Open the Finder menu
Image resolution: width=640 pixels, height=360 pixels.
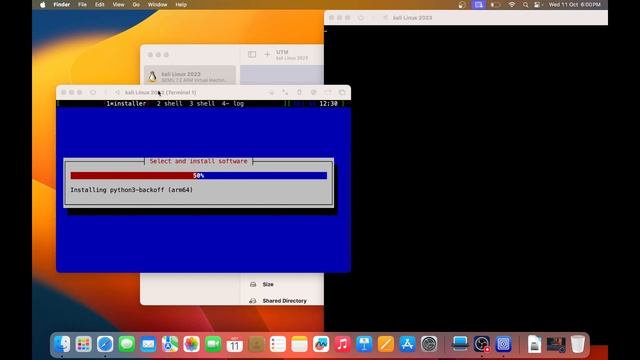62,5
